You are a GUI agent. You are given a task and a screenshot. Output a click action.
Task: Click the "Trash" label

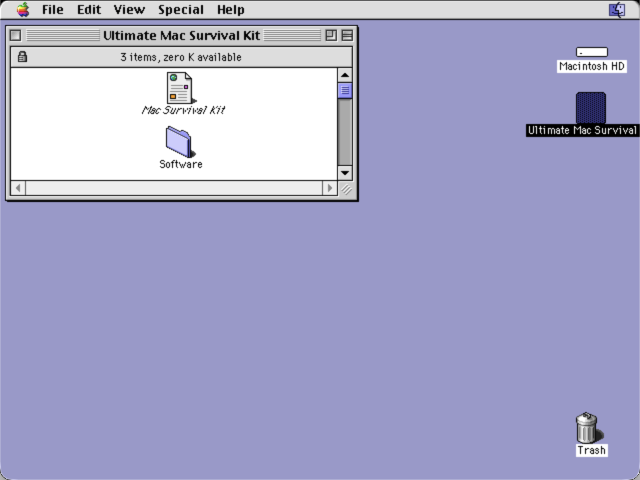591,450
